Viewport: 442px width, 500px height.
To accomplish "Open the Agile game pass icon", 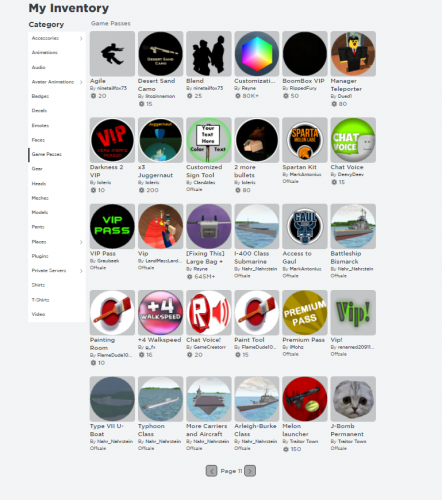I will pyautogui.click(x=112, y=54).
